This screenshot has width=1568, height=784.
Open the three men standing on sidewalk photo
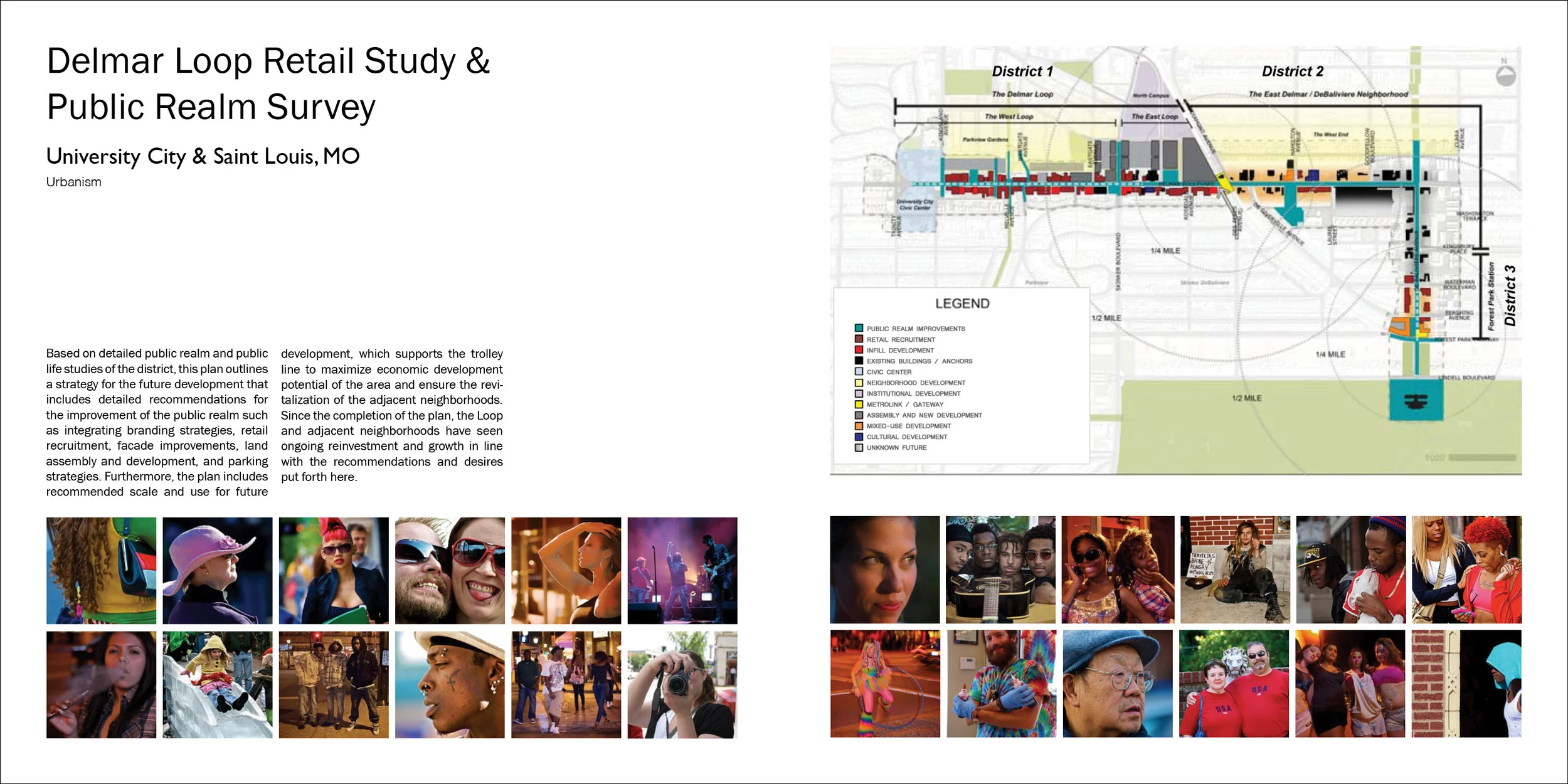tap(334, 685)
